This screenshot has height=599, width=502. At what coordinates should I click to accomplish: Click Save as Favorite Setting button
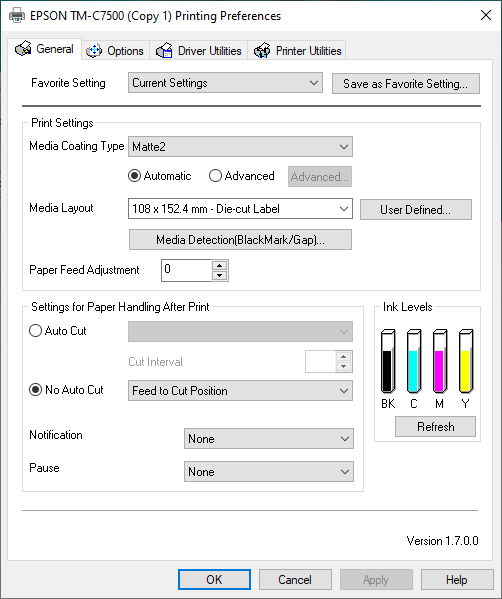pyautogui.click(x=406, y=83)
